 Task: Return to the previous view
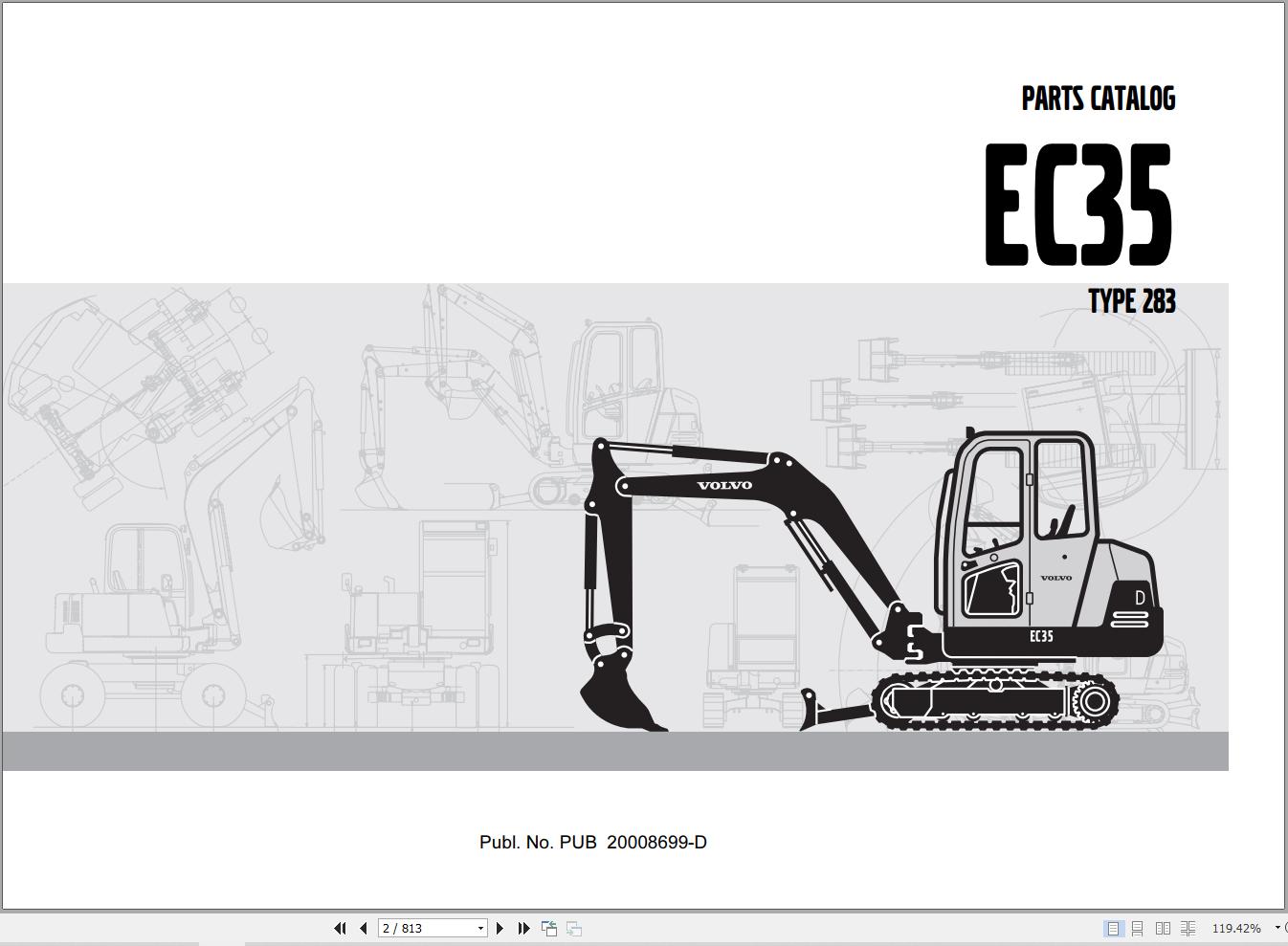[549, 928]
